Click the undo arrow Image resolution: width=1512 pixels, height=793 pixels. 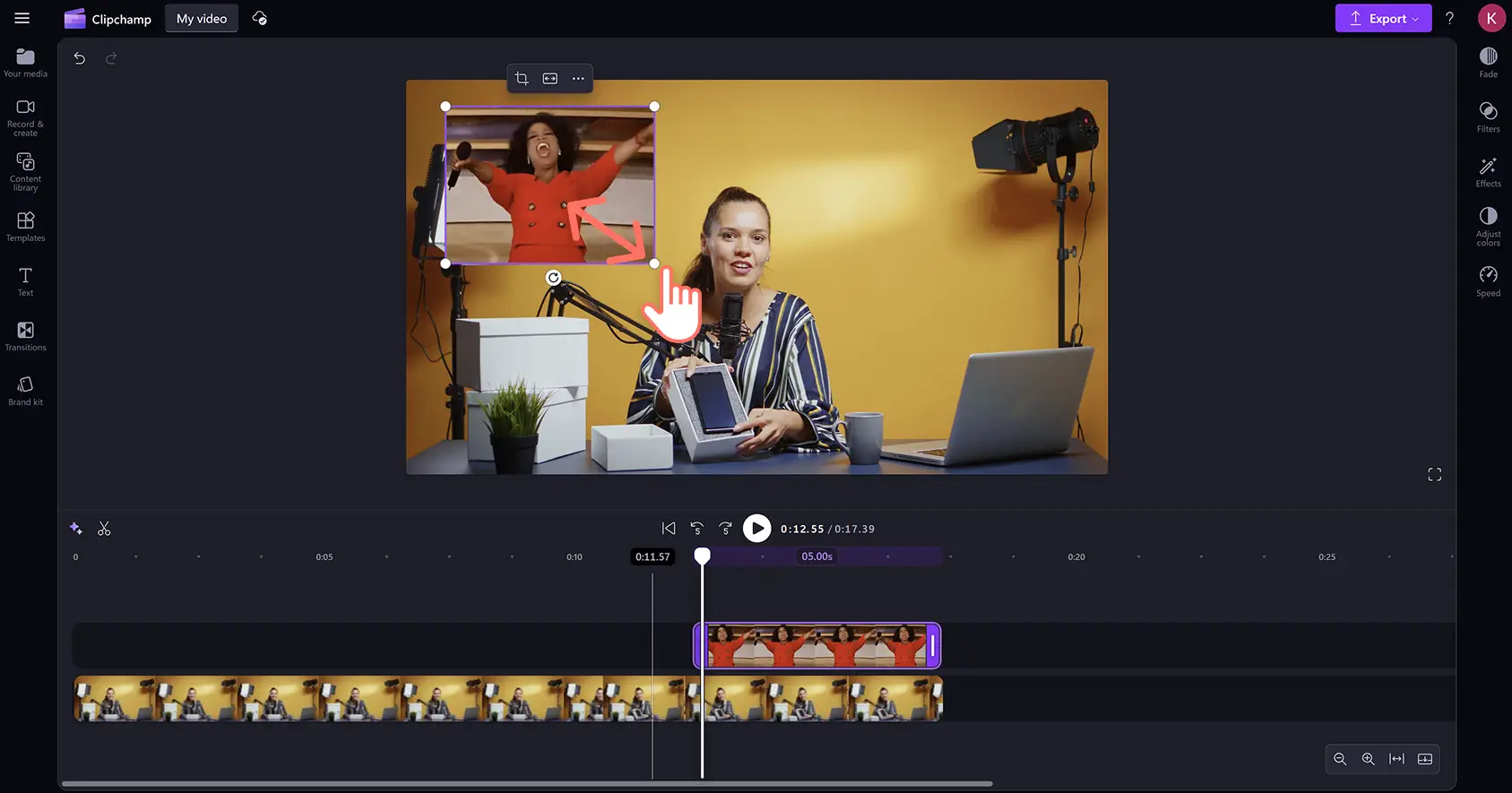pyautogui.click(x=80, y=58)
